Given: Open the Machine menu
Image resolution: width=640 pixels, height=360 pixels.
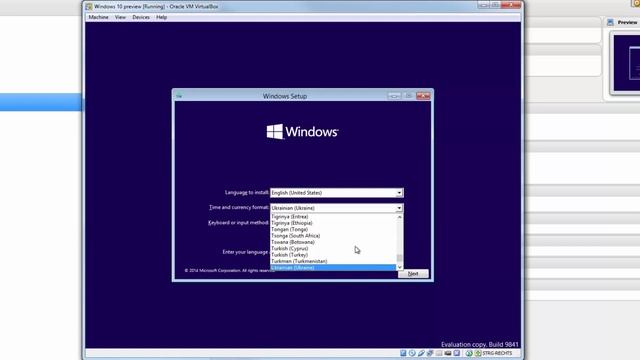Looking at the screenshot, I should click(x=98, y=17).
